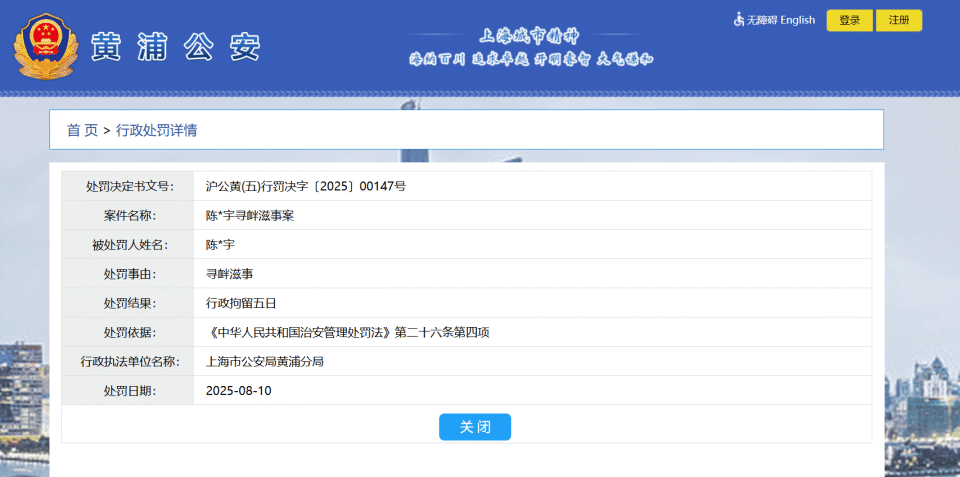This screenshot has height=477, width=960.
Task: Click the value in the 被处罚人姓名 row
Action: tap(219, 244)
